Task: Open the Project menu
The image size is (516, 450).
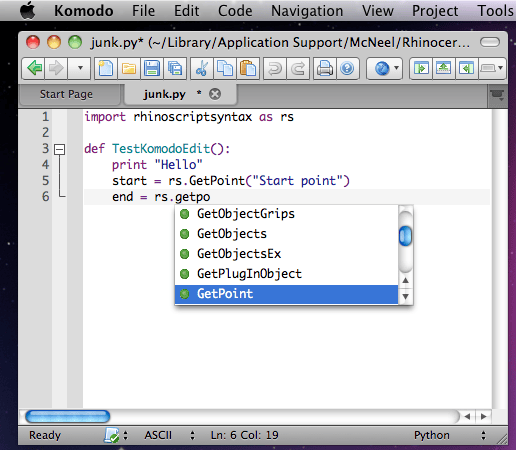Action: pos(435,11)
